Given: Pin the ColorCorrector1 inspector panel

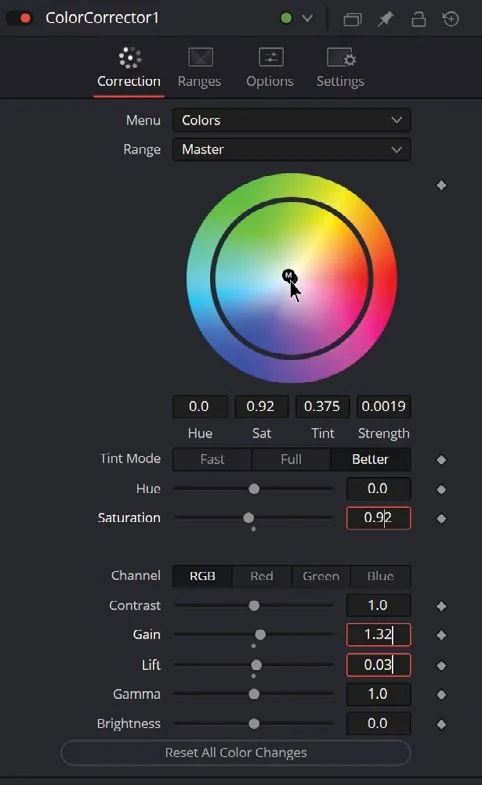Looking at the screenshot, I should 385,19.
